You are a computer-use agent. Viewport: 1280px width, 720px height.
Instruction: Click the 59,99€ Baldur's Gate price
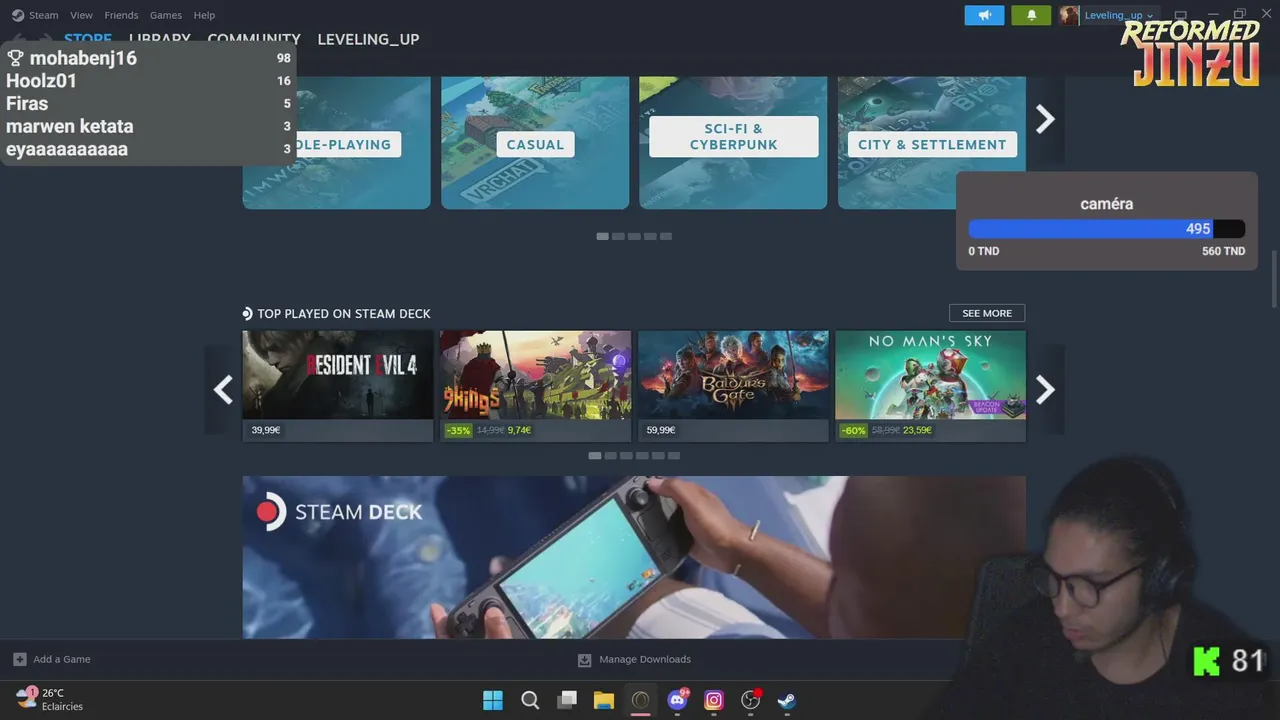(660, 430)
